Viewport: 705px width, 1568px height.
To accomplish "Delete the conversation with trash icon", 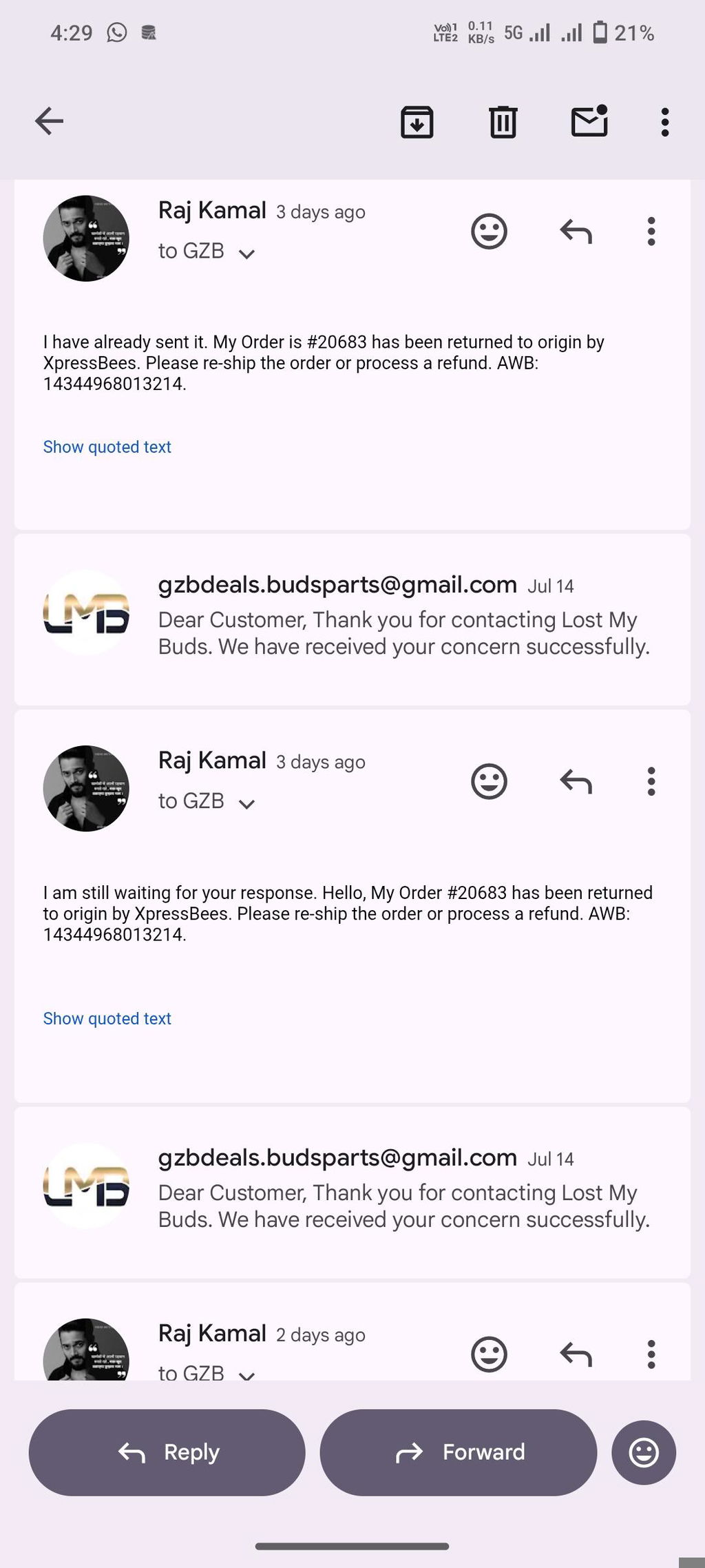I will pyautogui.click(x=503, y=122).
